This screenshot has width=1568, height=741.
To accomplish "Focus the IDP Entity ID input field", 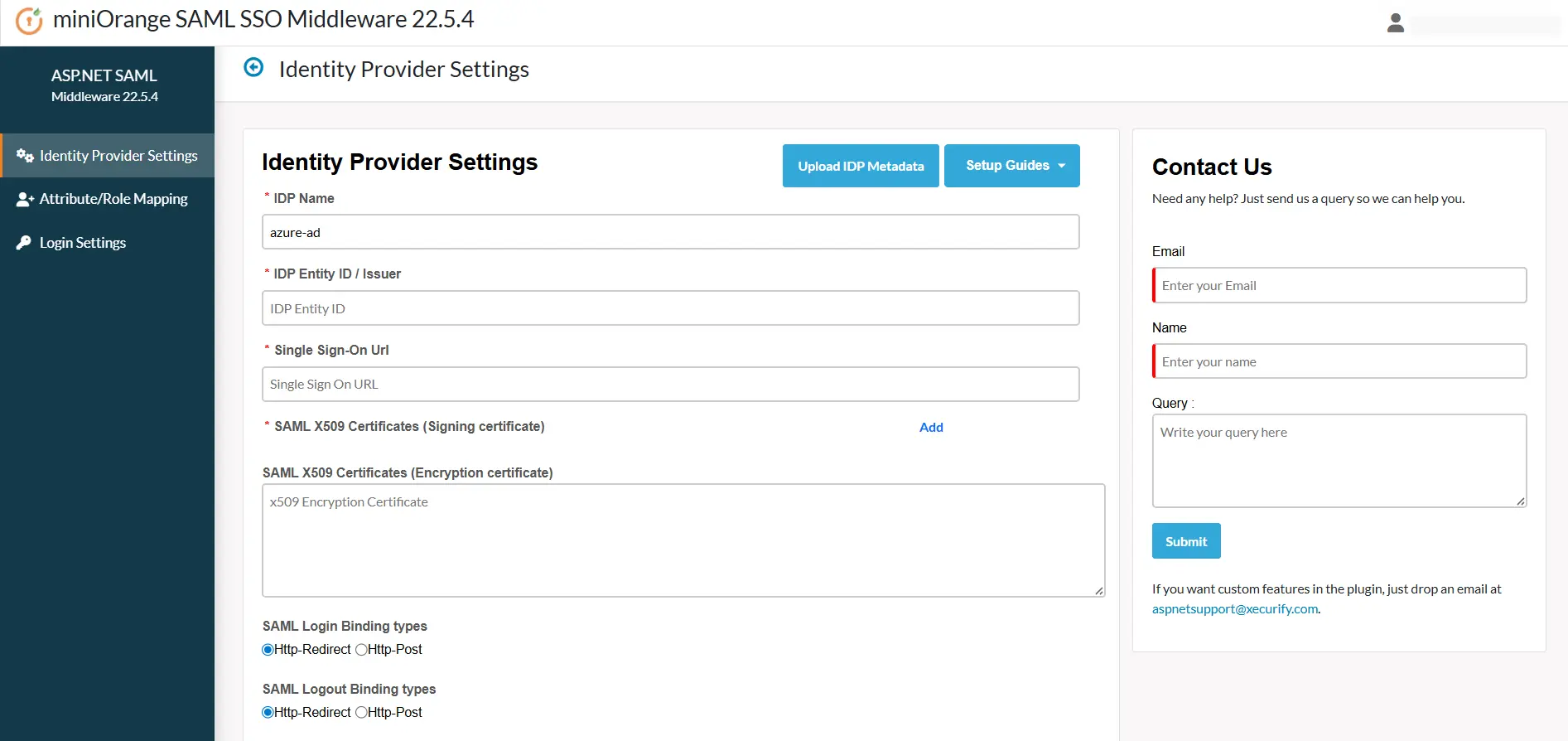I will [x=670, y=308].
